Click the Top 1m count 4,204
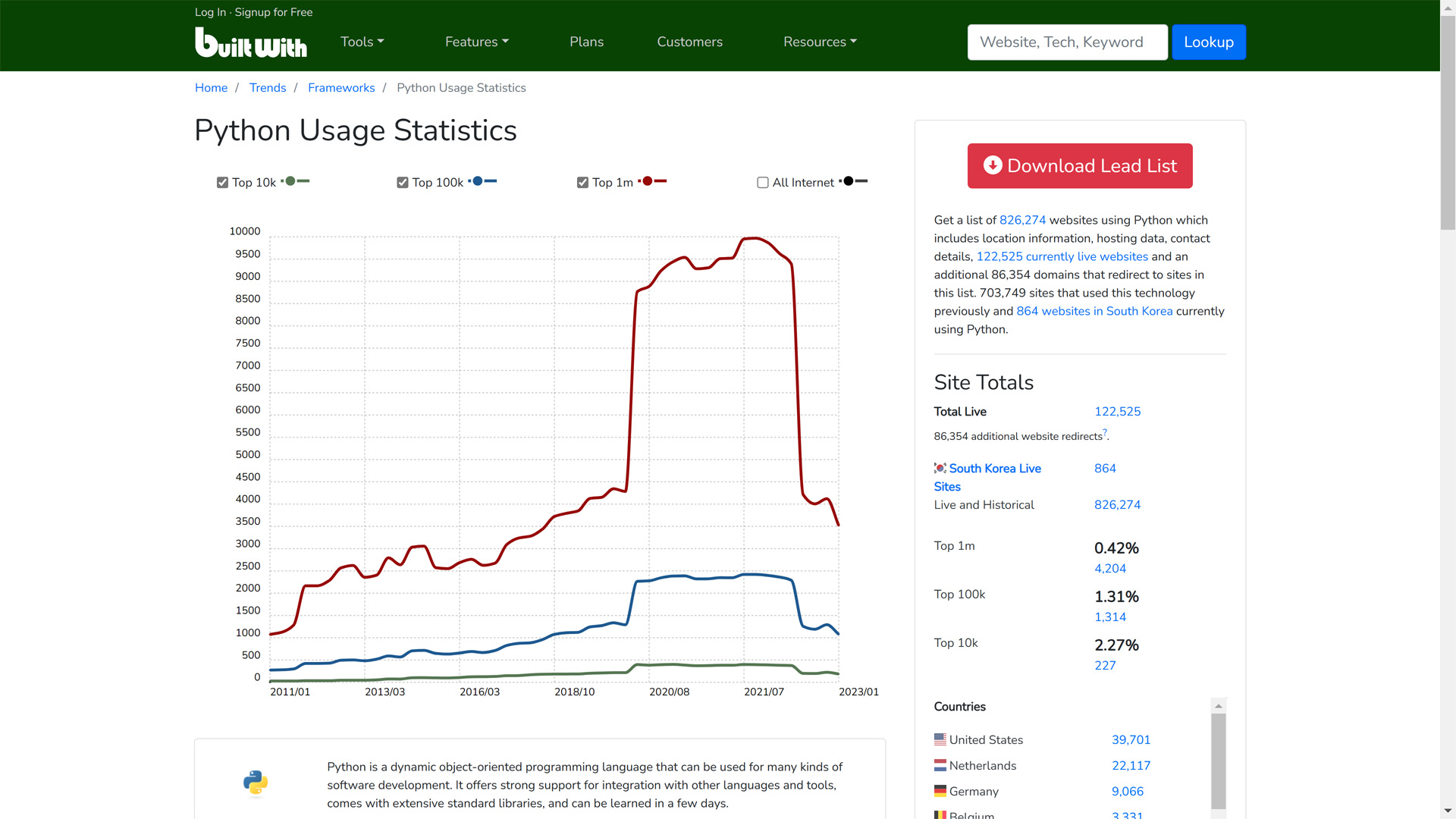The width and height of the screenshot is (1456, 819). point(1110,568)
